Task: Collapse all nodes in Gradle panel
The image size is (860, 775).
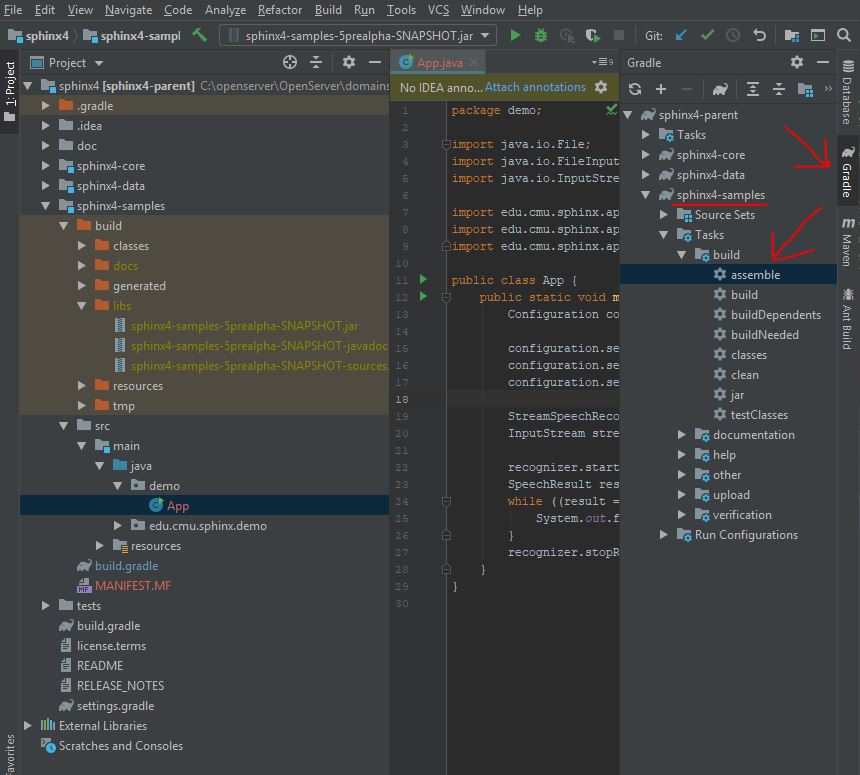Action: pos(779,89)
